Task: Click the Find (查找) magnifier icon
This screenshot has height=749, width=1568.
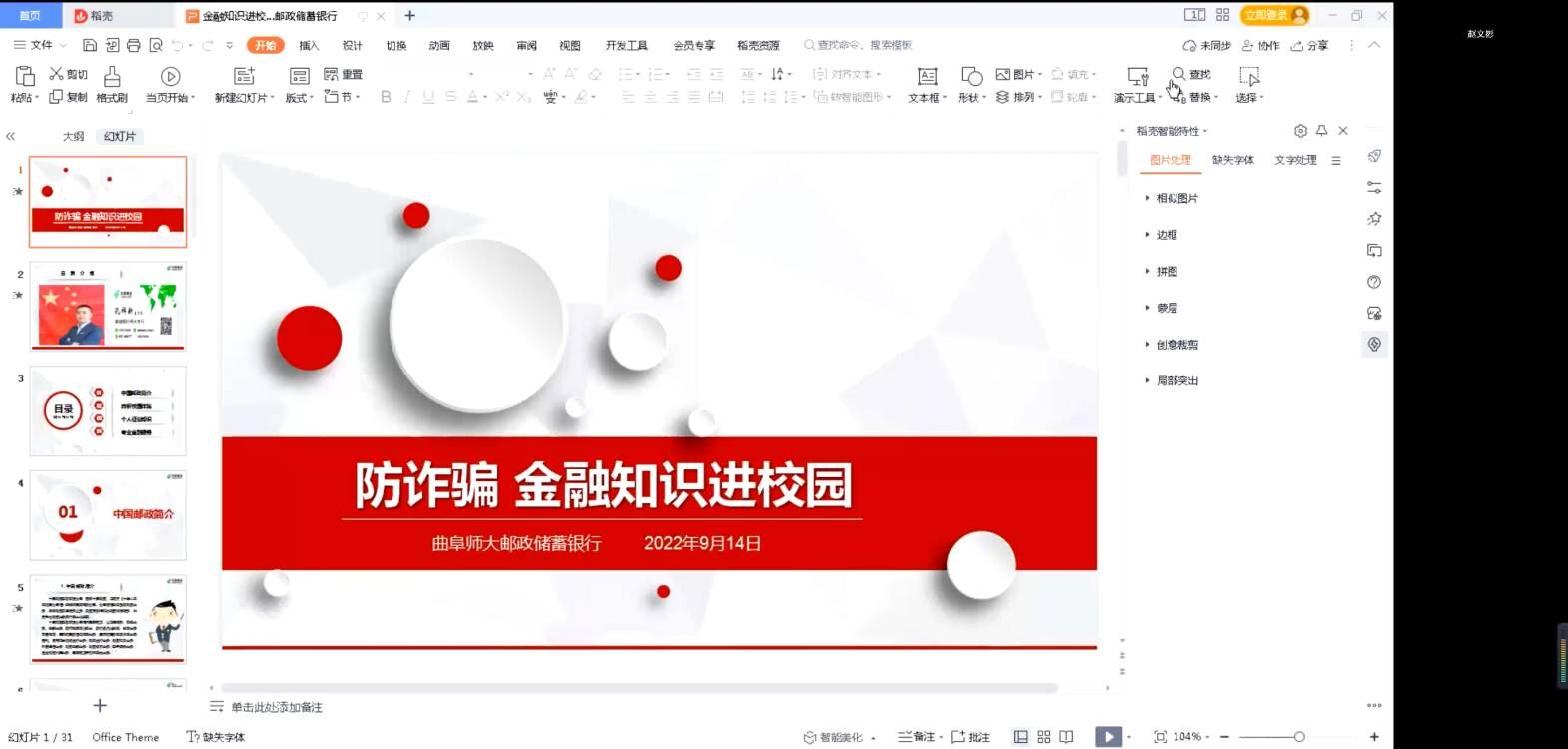Action: coord(1179,74)
